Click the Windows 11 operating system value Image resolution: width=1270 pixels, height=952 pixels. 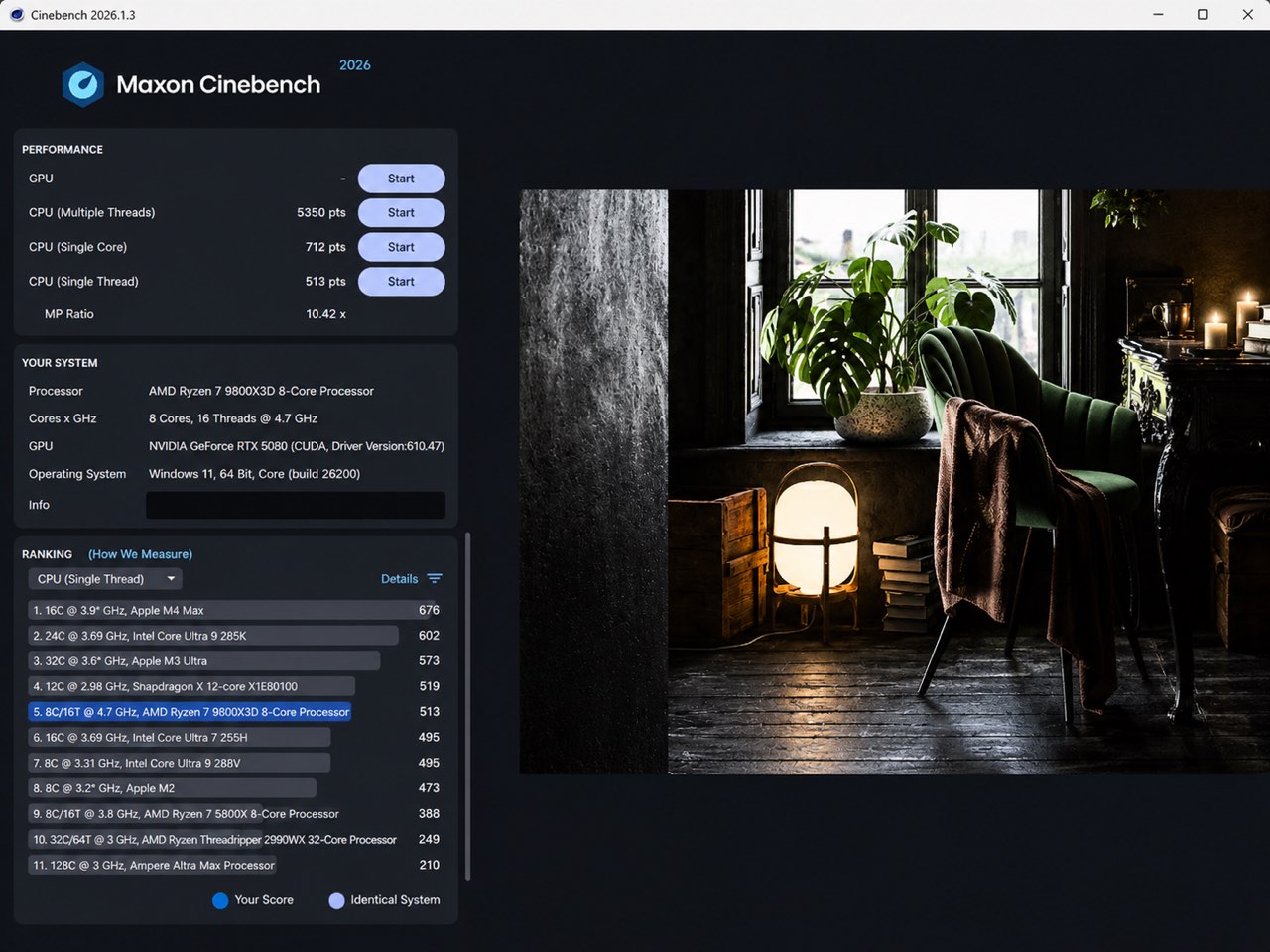(254, 474)
